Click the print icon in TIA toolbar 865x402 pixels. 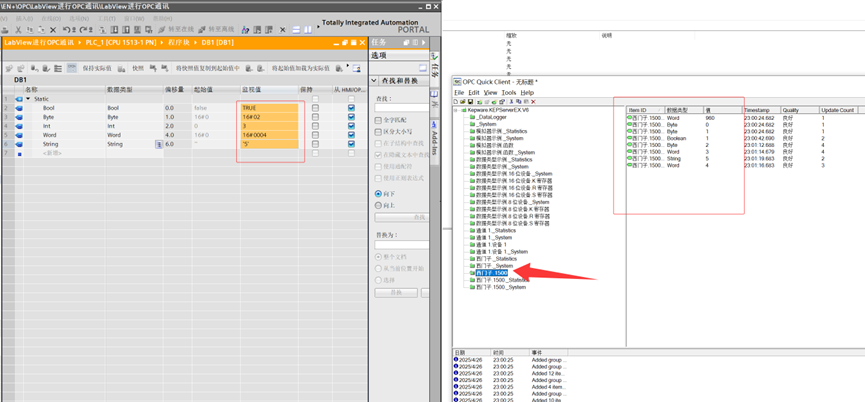[x=4, y=30]
